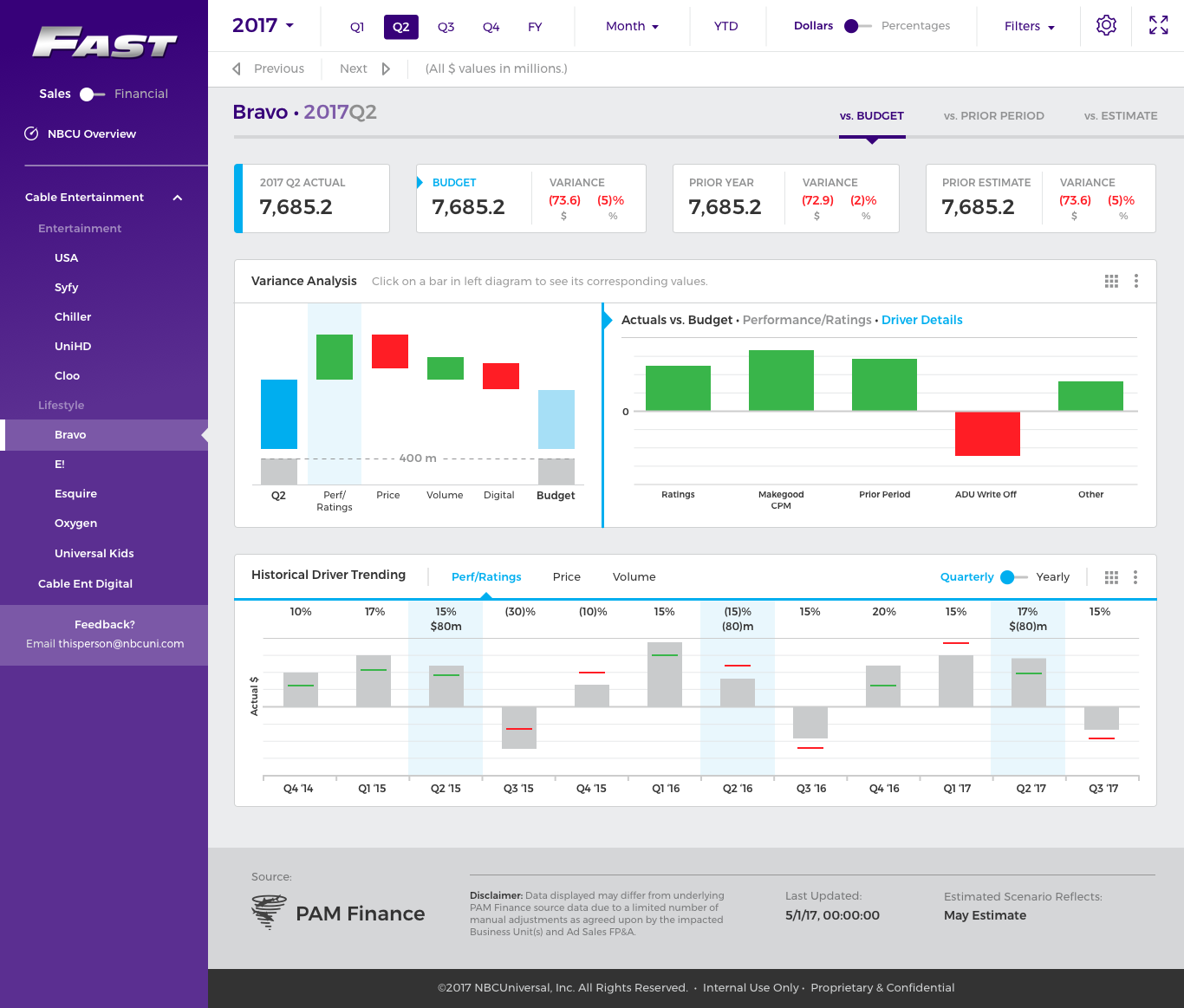
Task: Toggle the Sales / Financial switch
Action: click(x=92, y=94)
